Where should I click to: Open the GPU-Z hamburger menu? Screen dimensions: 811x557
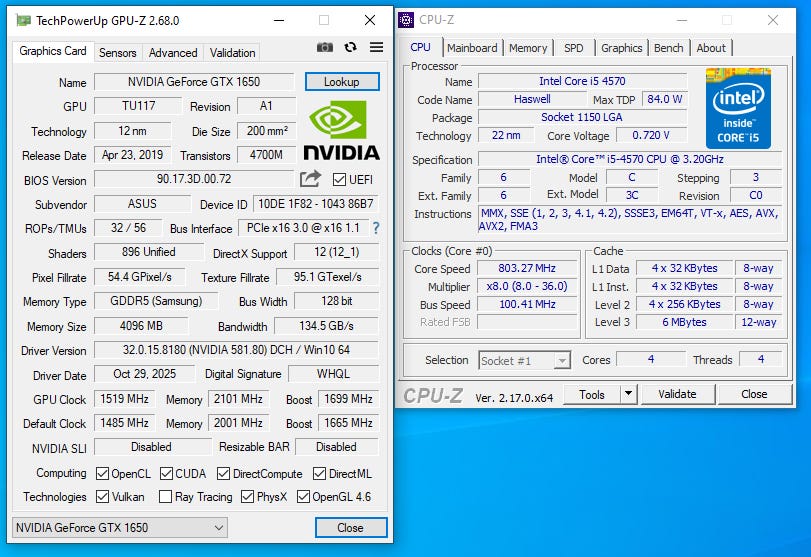377,47
